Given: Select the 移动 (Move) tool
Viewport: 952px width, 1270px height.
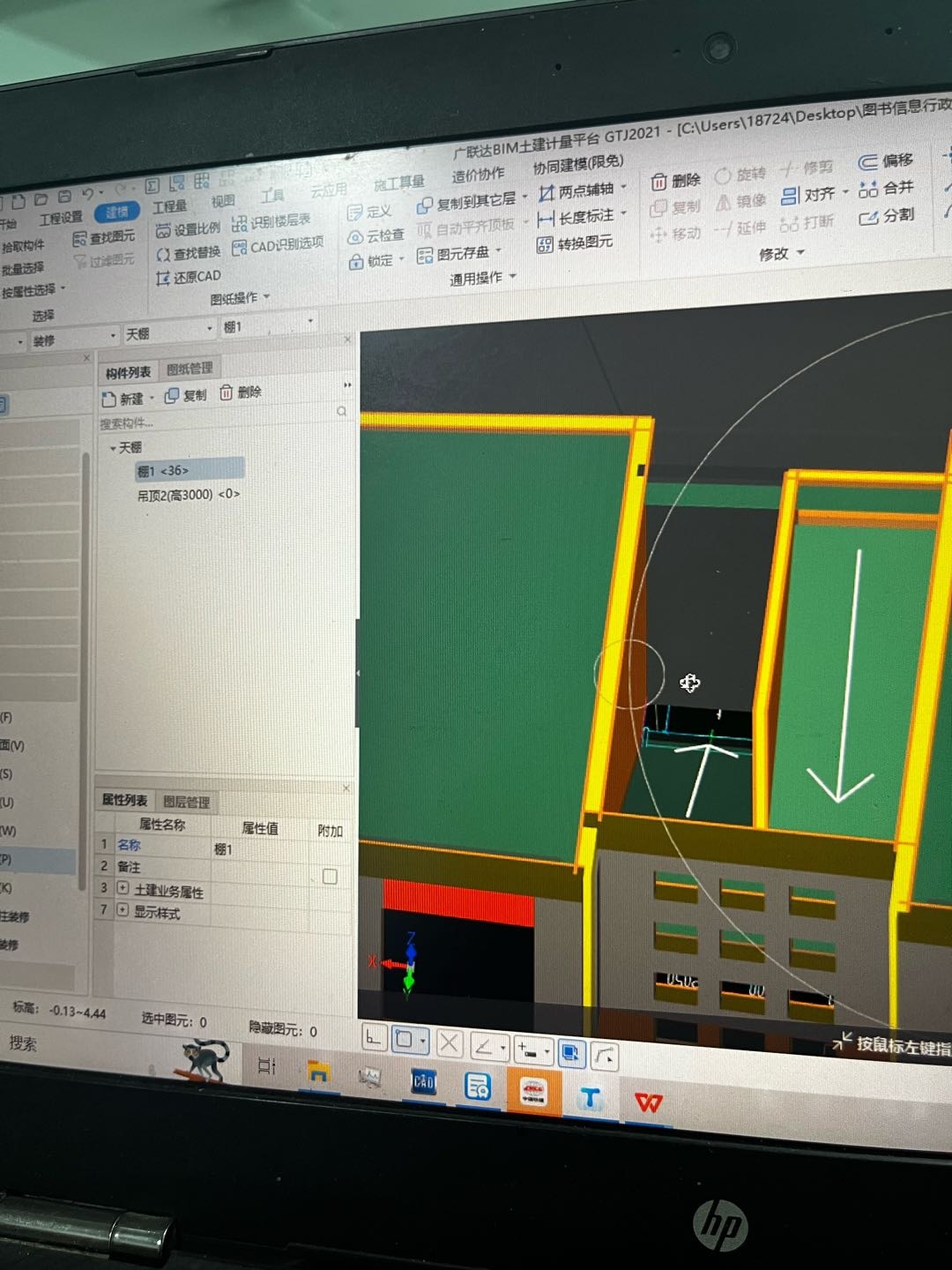Looking at the screenshot, I should [x=675, y=235].
